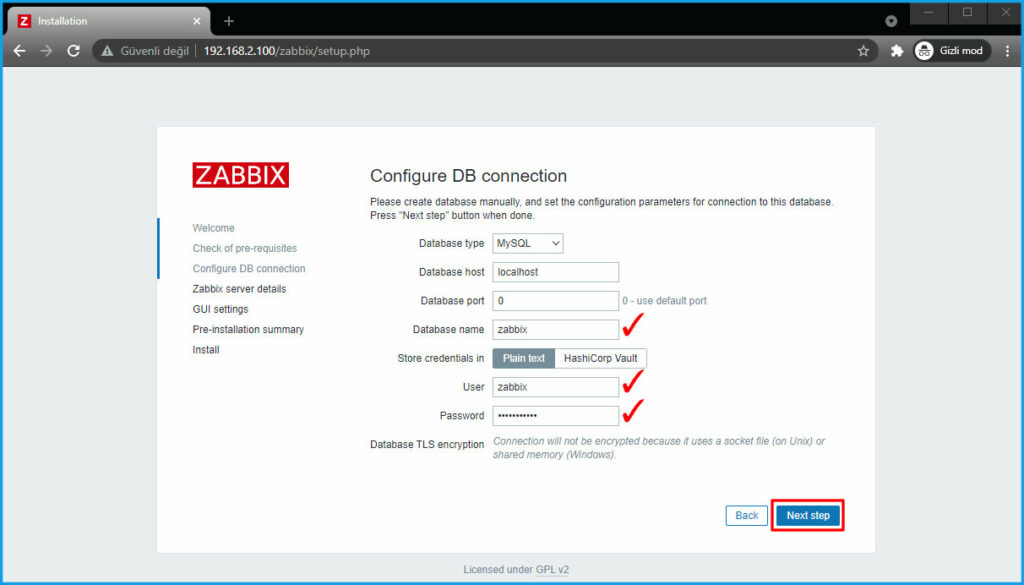Click the User field label
The image size is (1024, 585).
tap(473, 387)
